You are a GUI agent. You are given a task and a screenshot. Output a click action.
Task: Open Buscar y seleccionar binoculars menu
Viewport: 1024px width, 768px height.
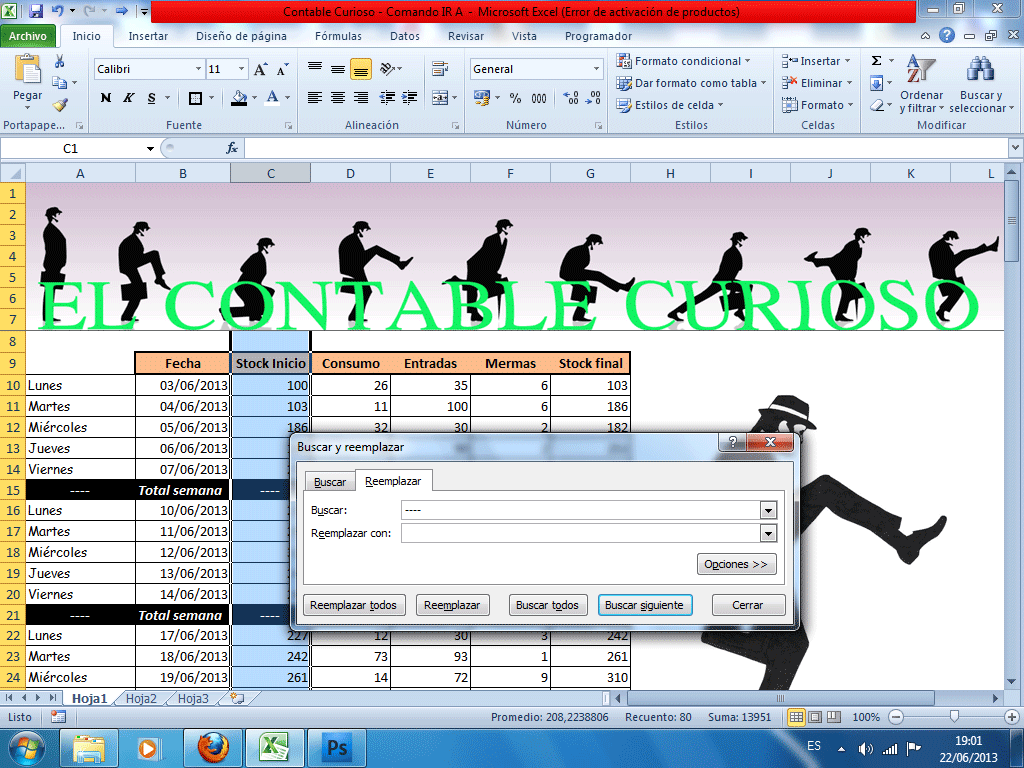(981, 84)
